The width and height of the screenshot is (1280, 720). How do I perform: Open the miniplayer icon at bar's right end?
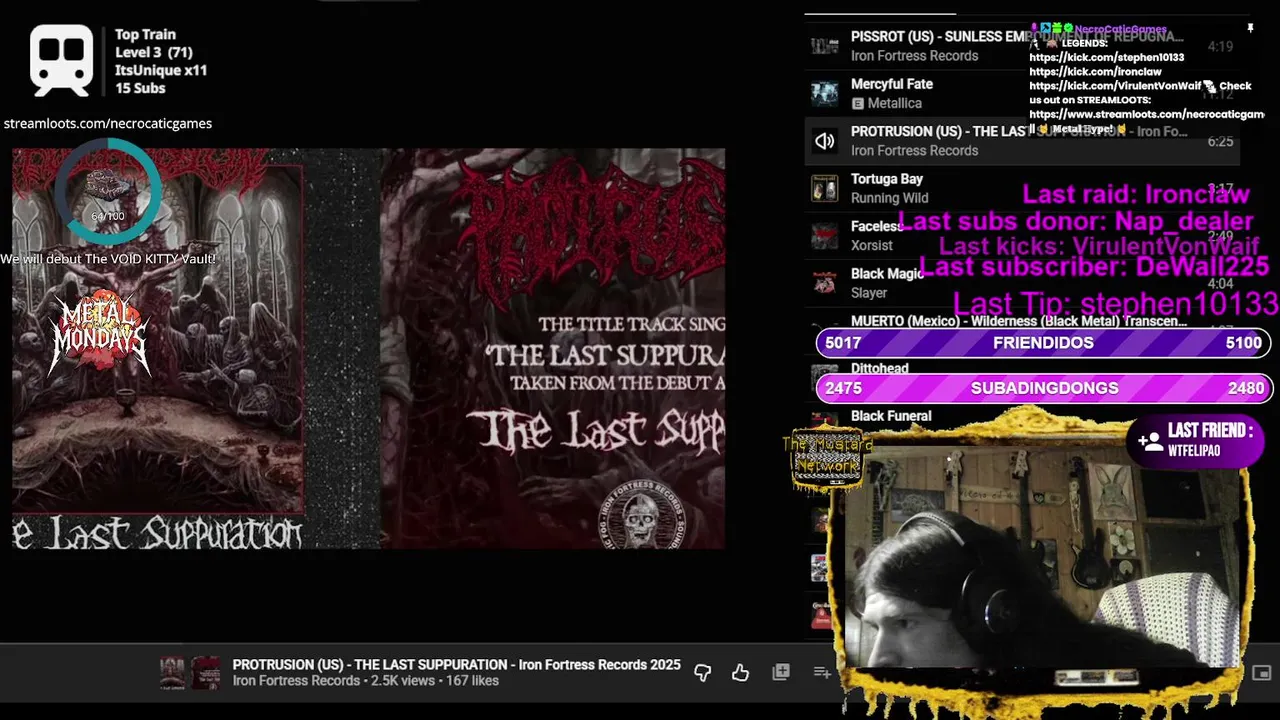click(x=1262, y=673)
